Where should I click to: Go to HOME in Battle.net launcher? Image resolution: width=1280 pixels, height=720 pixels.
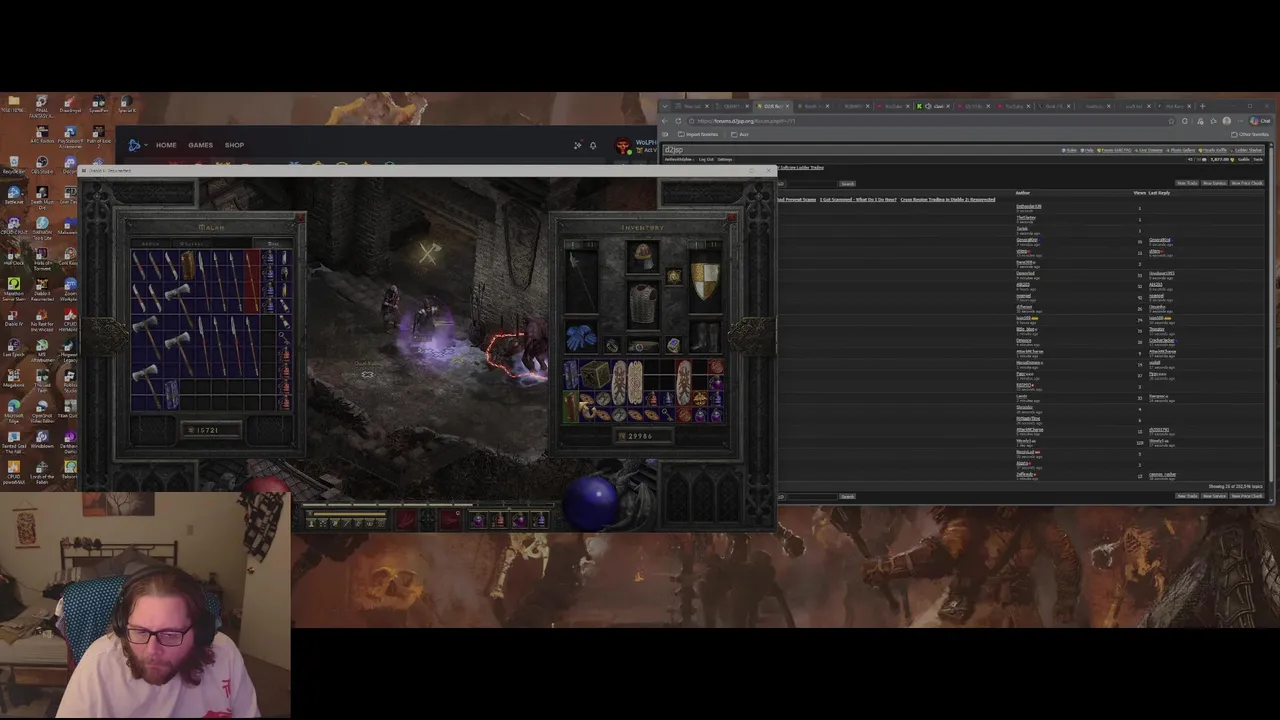pyautogui.click(x=166, y=145)
